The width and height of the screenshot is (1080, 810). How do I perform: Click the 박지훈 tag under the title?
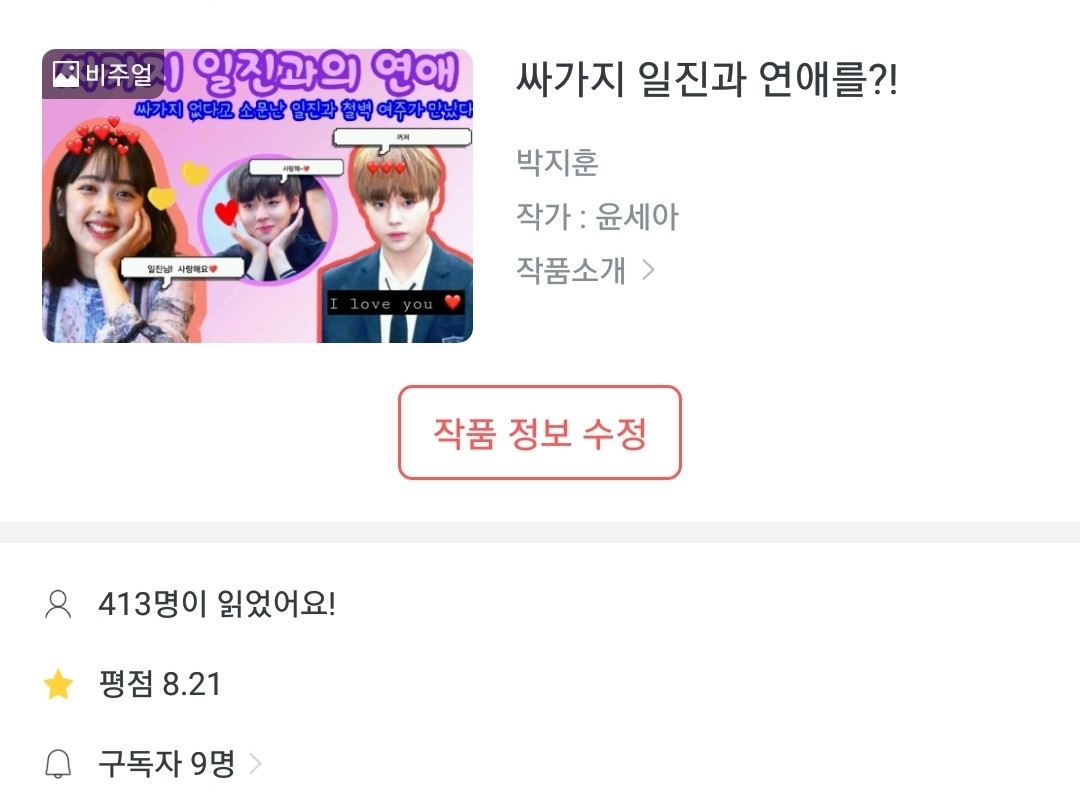coord(557,163)
